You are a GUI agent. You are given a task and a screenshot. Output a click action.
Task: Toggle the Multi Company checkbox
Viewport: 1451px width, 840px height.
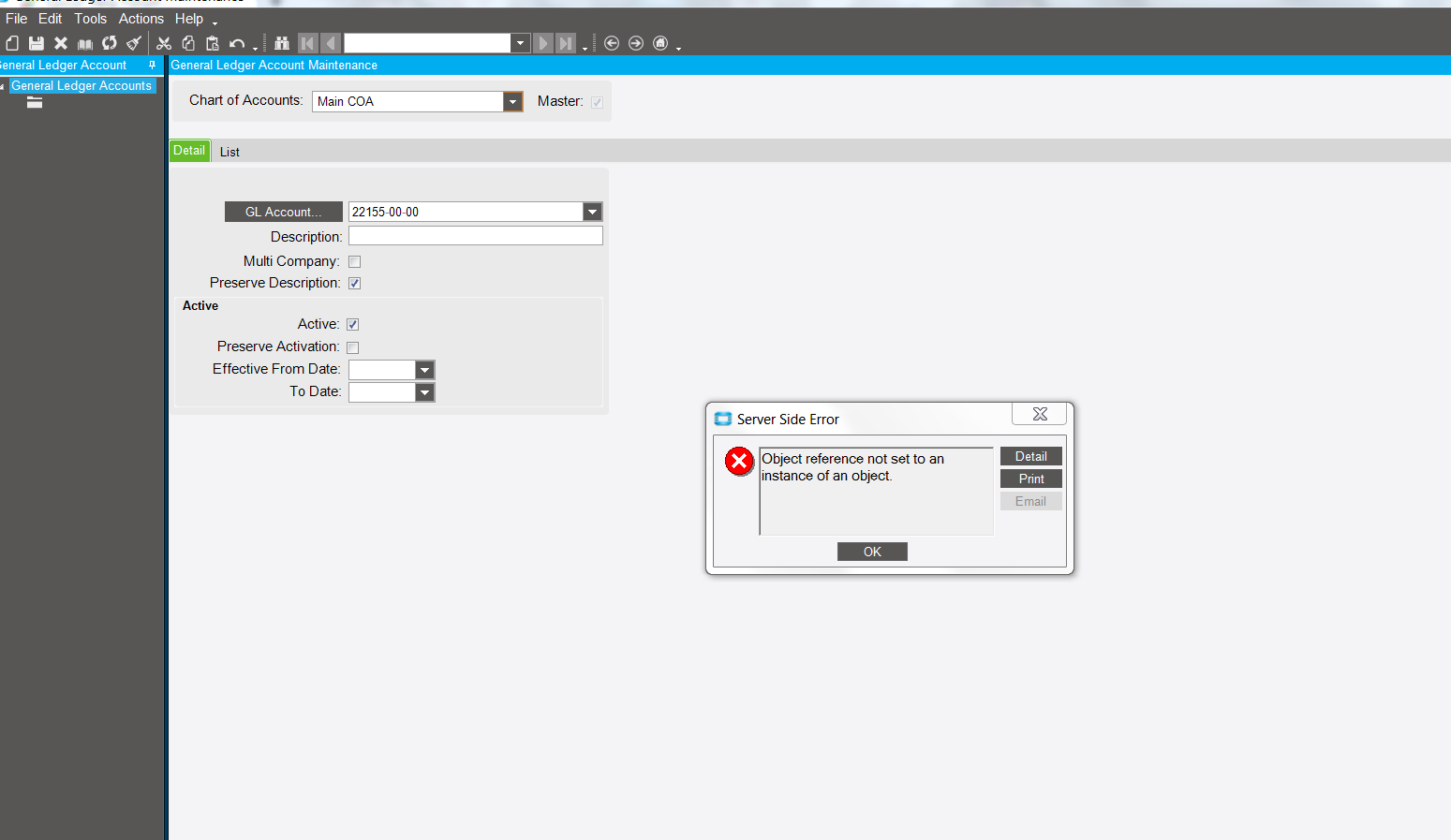pos(354,262)
